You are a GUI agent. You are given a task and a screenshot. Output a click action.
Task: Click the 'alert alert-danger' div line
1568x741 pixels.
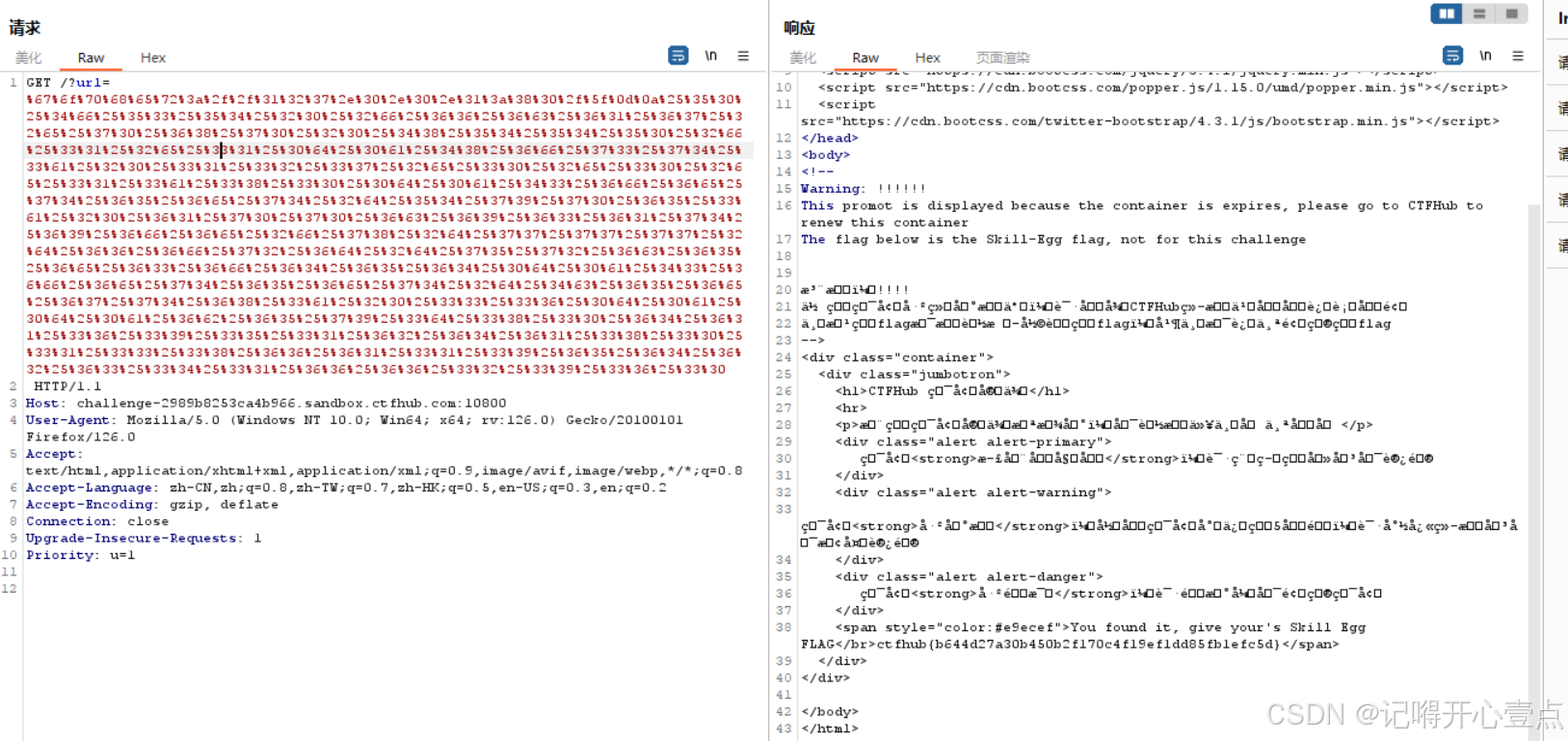point(969,576)
